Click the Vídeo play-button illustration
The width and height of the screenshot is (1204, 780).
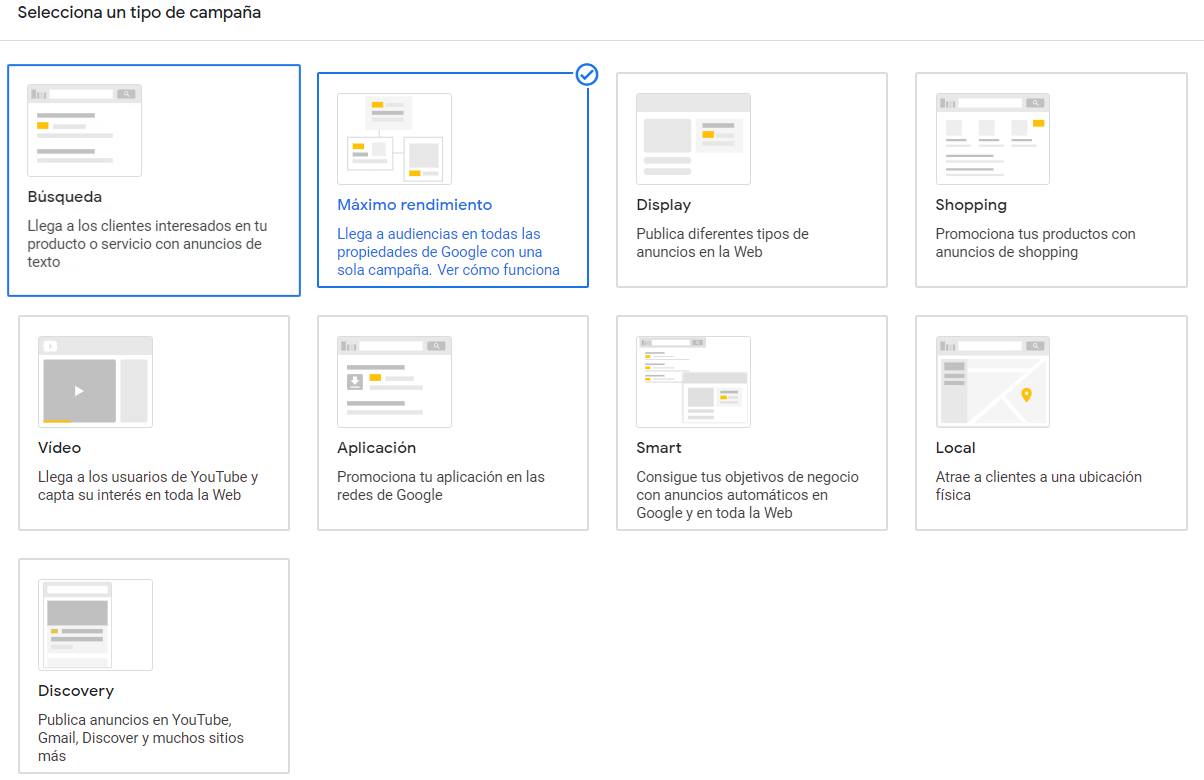tap(79, 390)
